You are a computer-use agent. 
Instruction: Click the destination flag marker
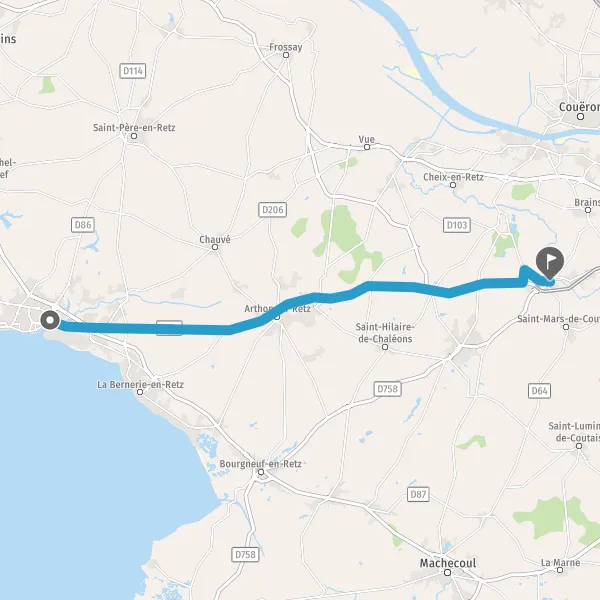click(x=549, y=263)
